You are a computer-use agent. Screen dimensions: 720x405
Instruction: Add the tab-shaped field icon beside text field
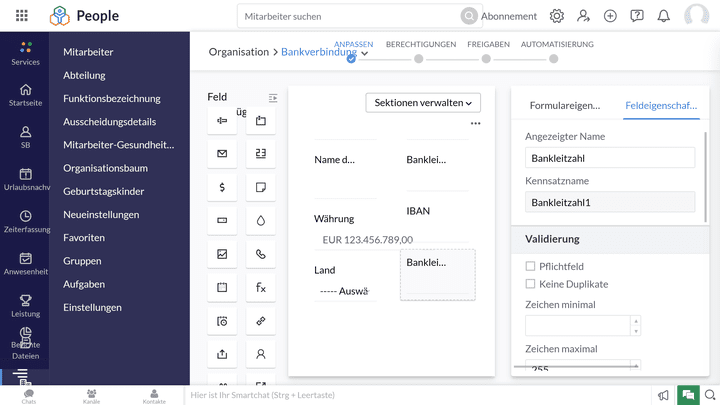point(261,121)
